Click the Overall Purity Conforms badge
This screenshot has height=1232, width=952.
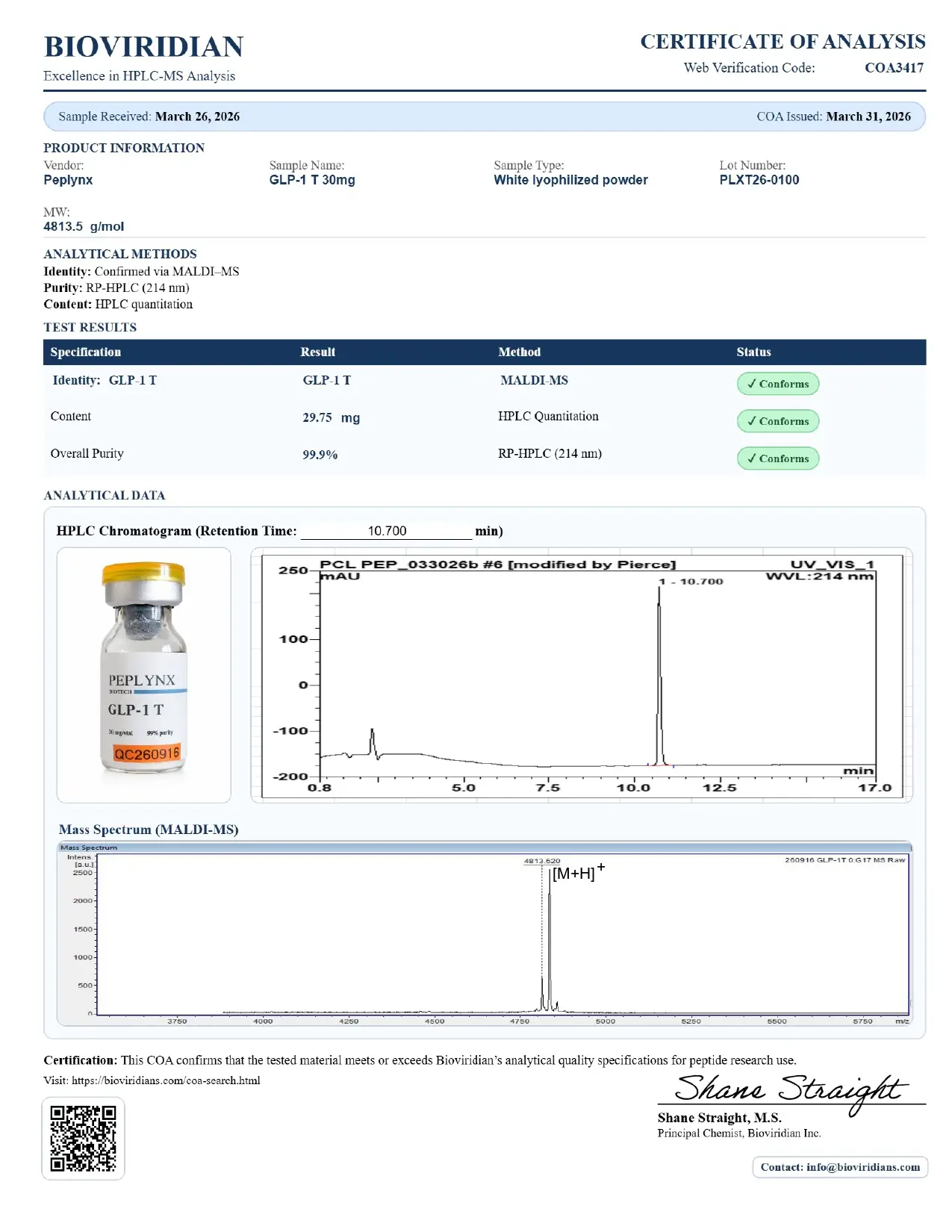[x=777, y=458]
